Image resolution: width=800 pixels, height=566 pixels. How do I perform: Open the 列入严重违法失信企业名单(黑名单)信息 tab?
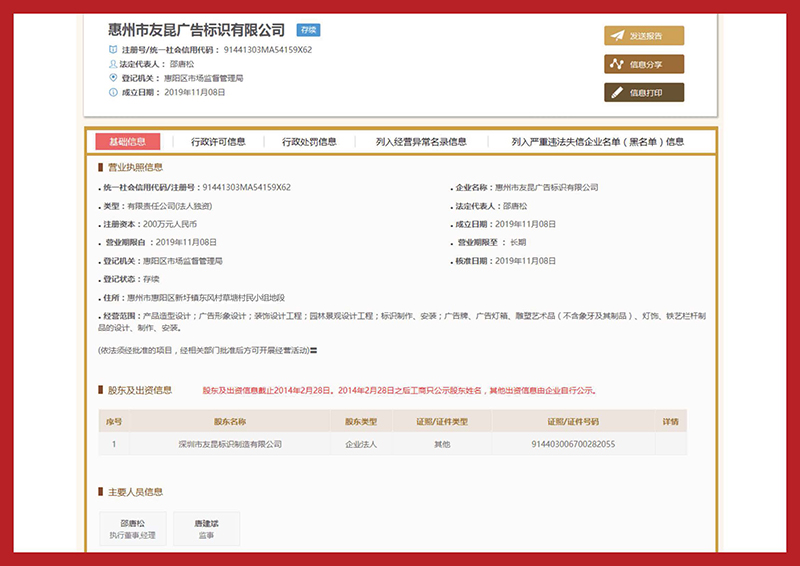(597, 142)
